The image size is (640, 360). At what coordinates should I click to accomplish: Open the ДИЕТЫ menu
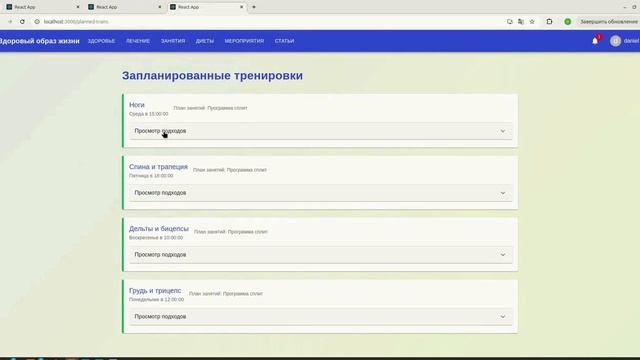coord(205,41)
